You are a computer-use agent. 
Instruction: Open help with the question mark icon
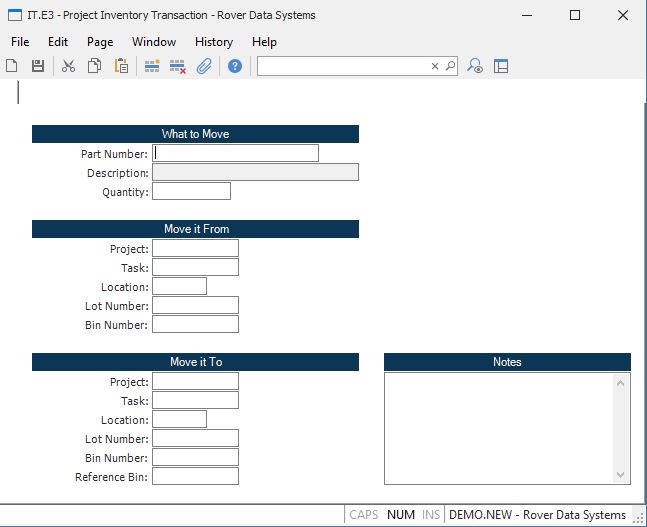point(235,66)
